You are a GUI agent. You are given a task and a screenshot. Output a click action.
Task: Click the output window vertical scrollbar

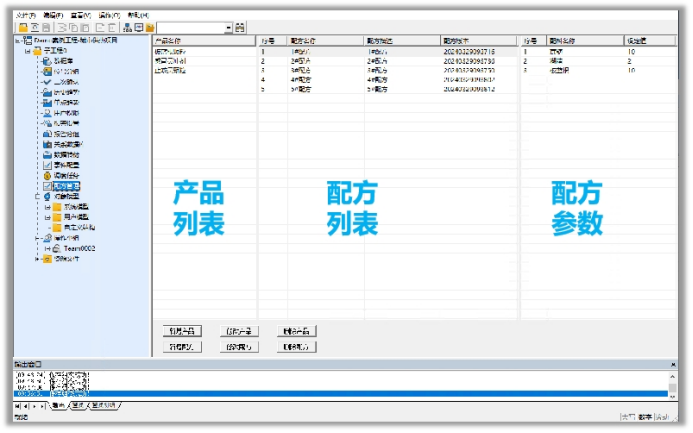click(674, 384)
